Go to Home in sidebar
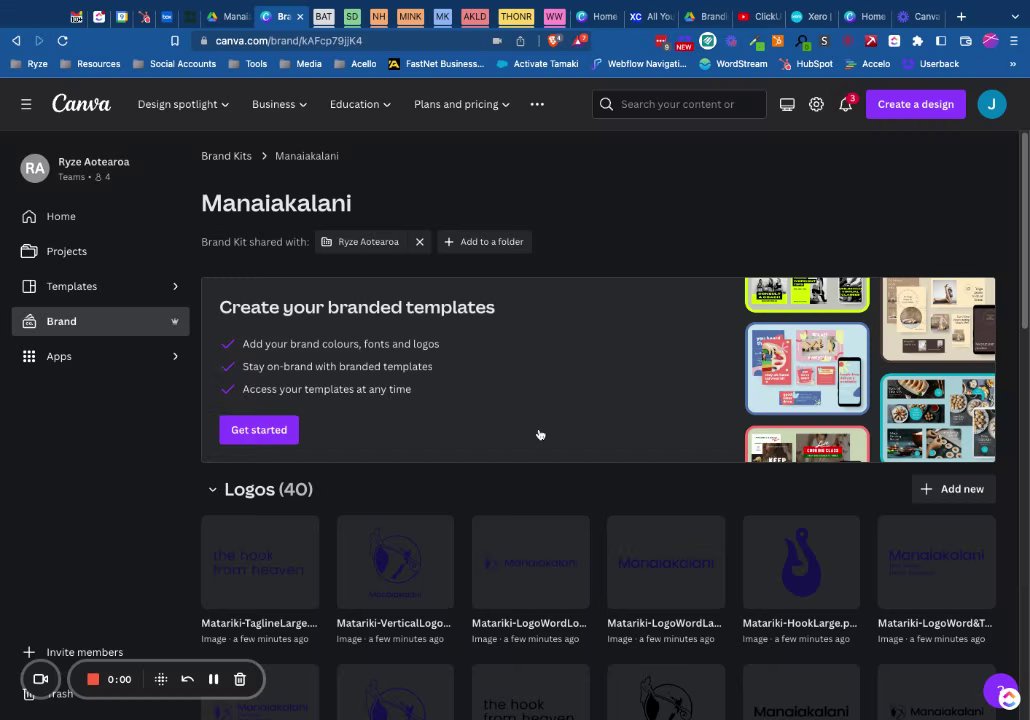This screenshot has width=1030, height=720. tap(101, 216)
